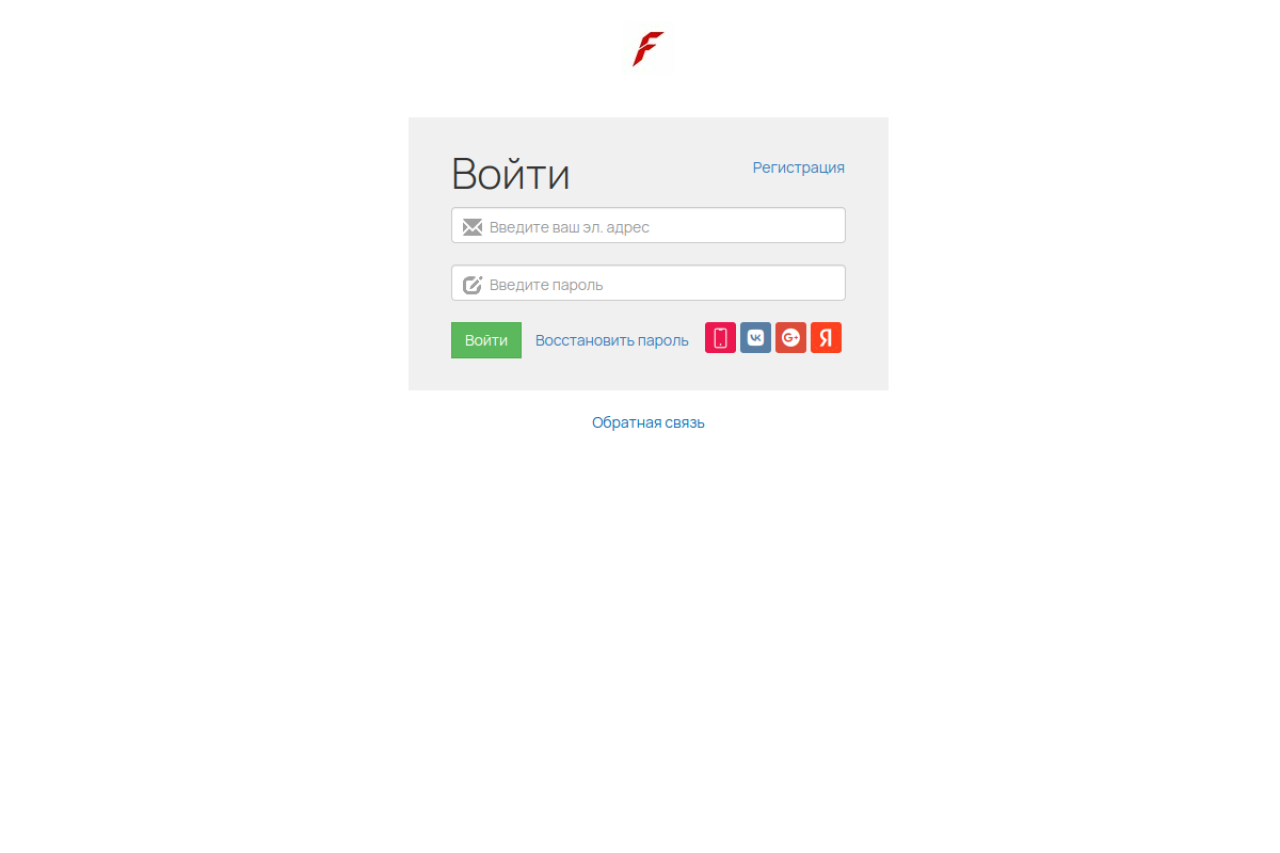
Task: Click the password placeholder text
Action: [x=546, y=285]
